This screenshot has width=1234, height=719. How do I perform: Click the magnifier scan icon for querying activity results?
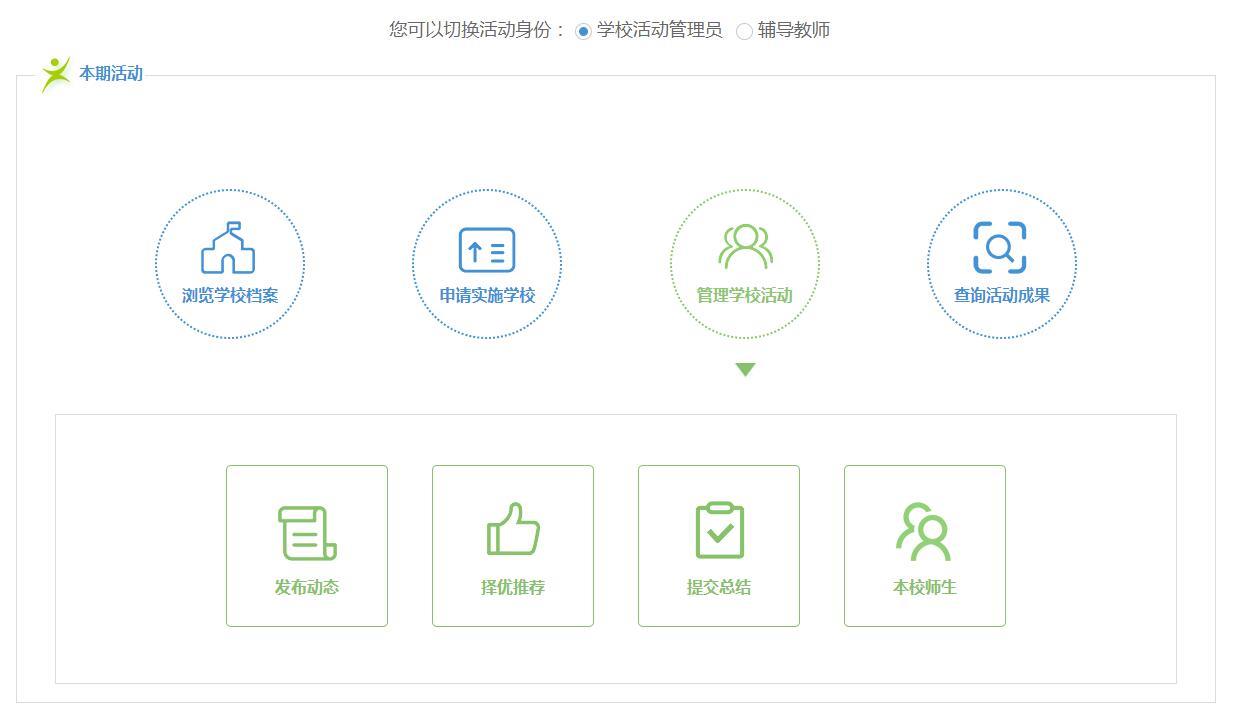pos(1000,248)
